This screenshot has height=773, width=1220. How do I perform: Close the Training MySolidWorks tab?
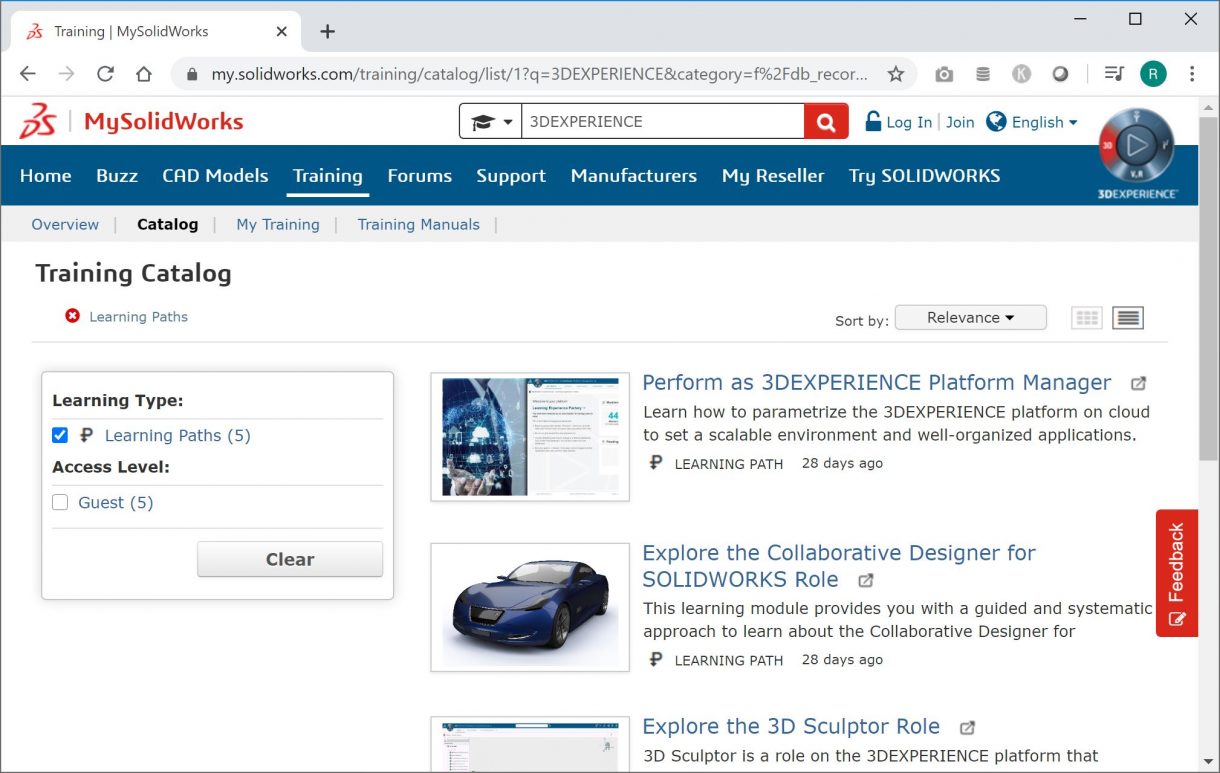(x=282, y=31)
